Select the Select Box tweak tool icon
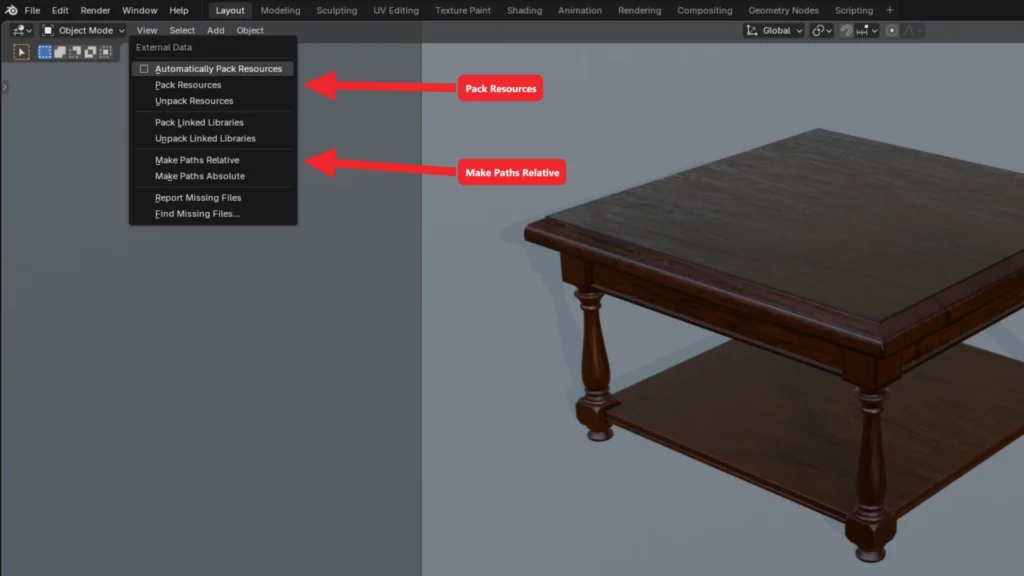Viewport: 1024px width, 576px height. (x=22, y=52)
